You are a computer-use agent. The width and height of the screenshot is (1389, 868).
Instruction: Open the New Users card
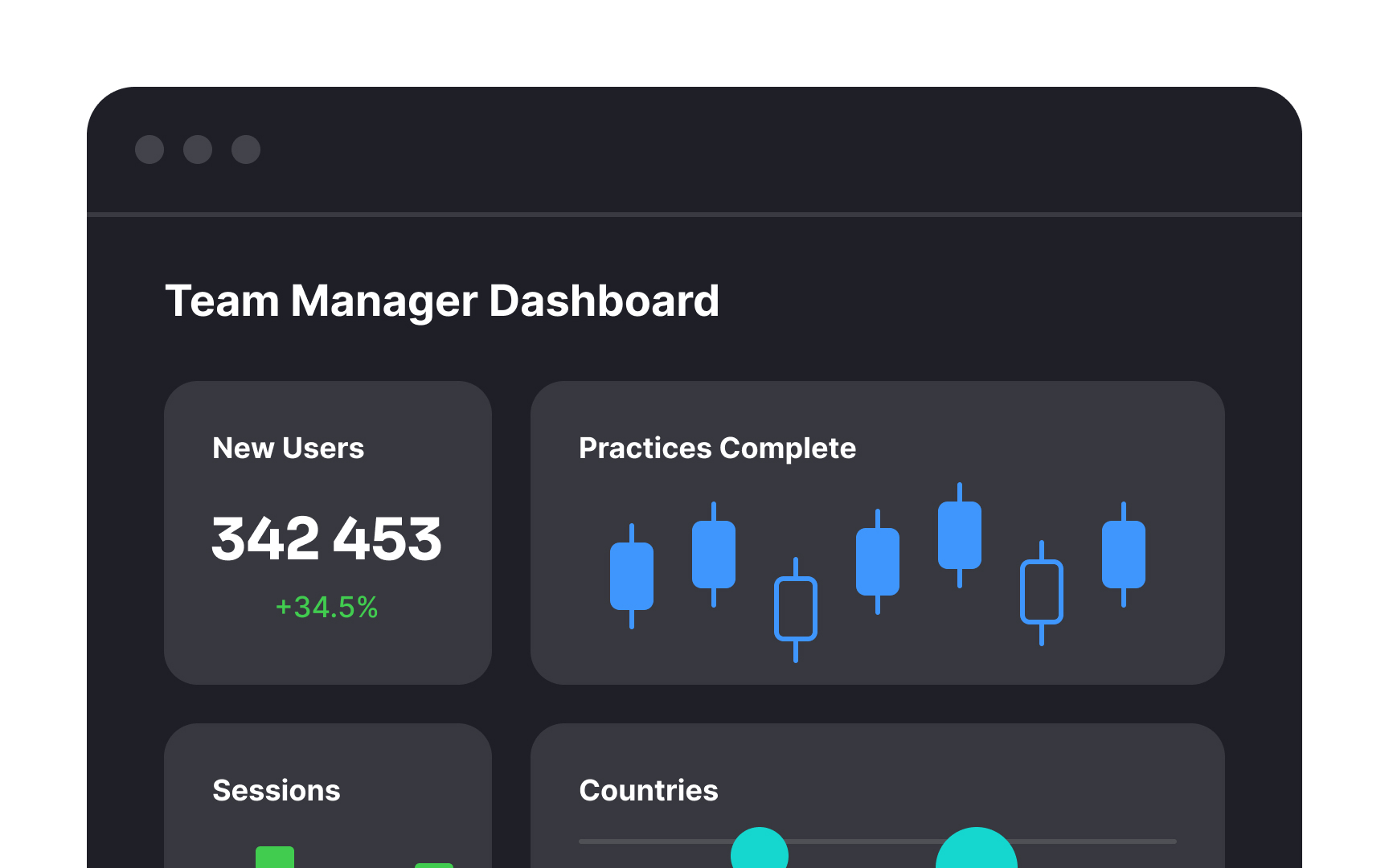coord(326,533)
